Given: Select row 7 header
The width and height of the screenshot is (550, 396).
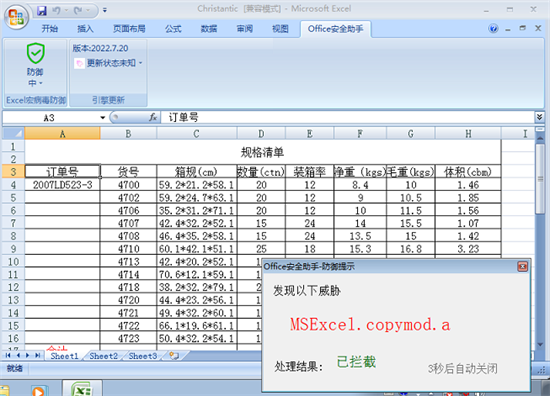Looking at the screenshot, I should click(13, 223).
